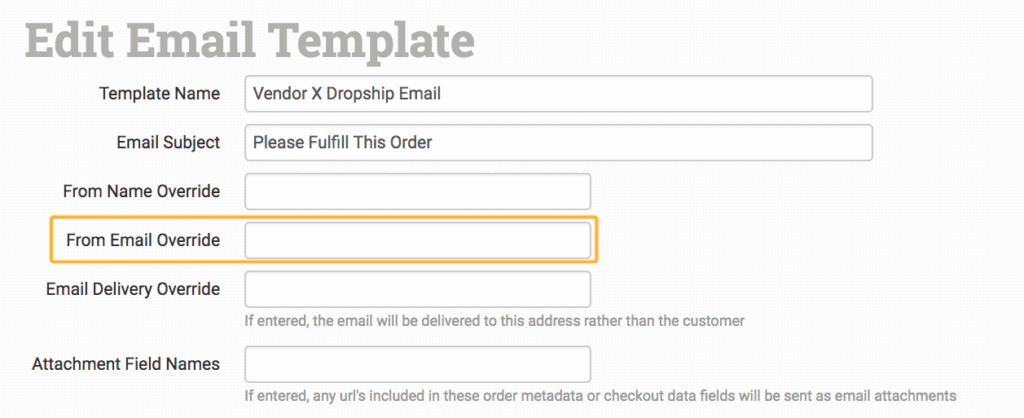
Task: Select the highlighted From Email Override input
Action: pyautogui.click(x=417, y=240)
